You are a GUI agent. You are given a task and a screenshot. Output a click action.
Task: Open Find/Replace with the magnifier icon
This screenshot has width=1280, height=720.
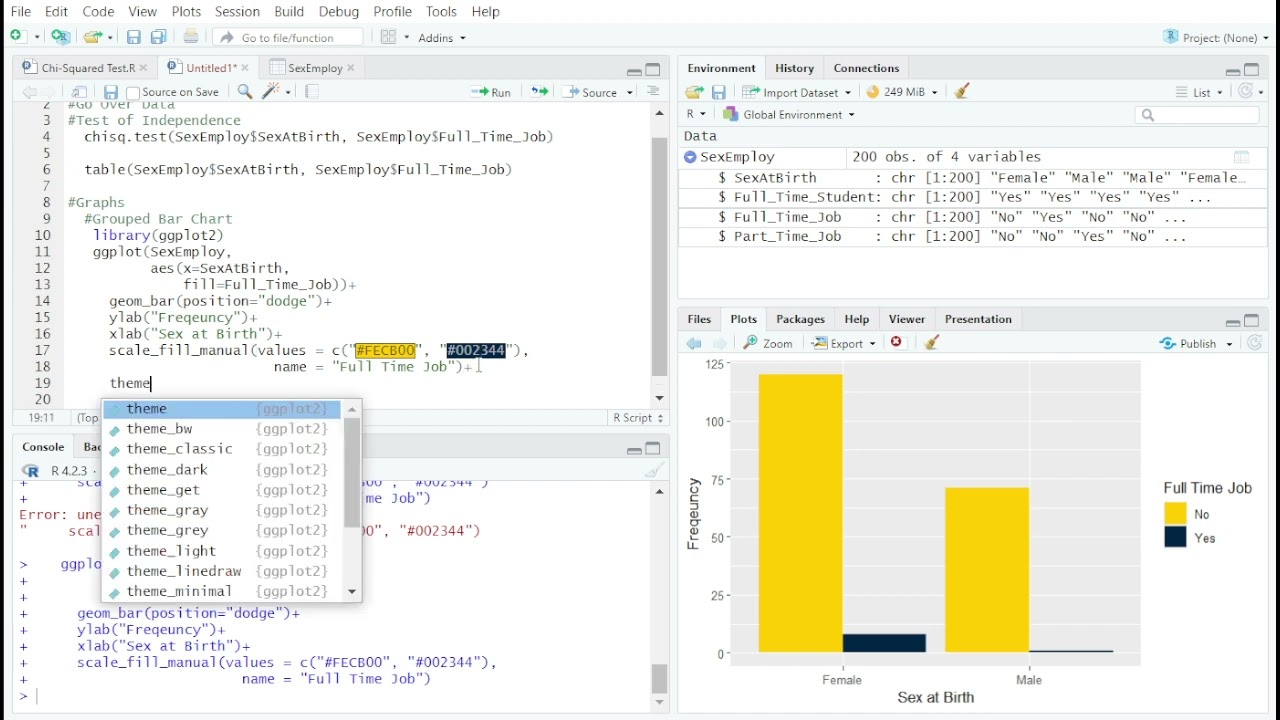click(245, 92)
